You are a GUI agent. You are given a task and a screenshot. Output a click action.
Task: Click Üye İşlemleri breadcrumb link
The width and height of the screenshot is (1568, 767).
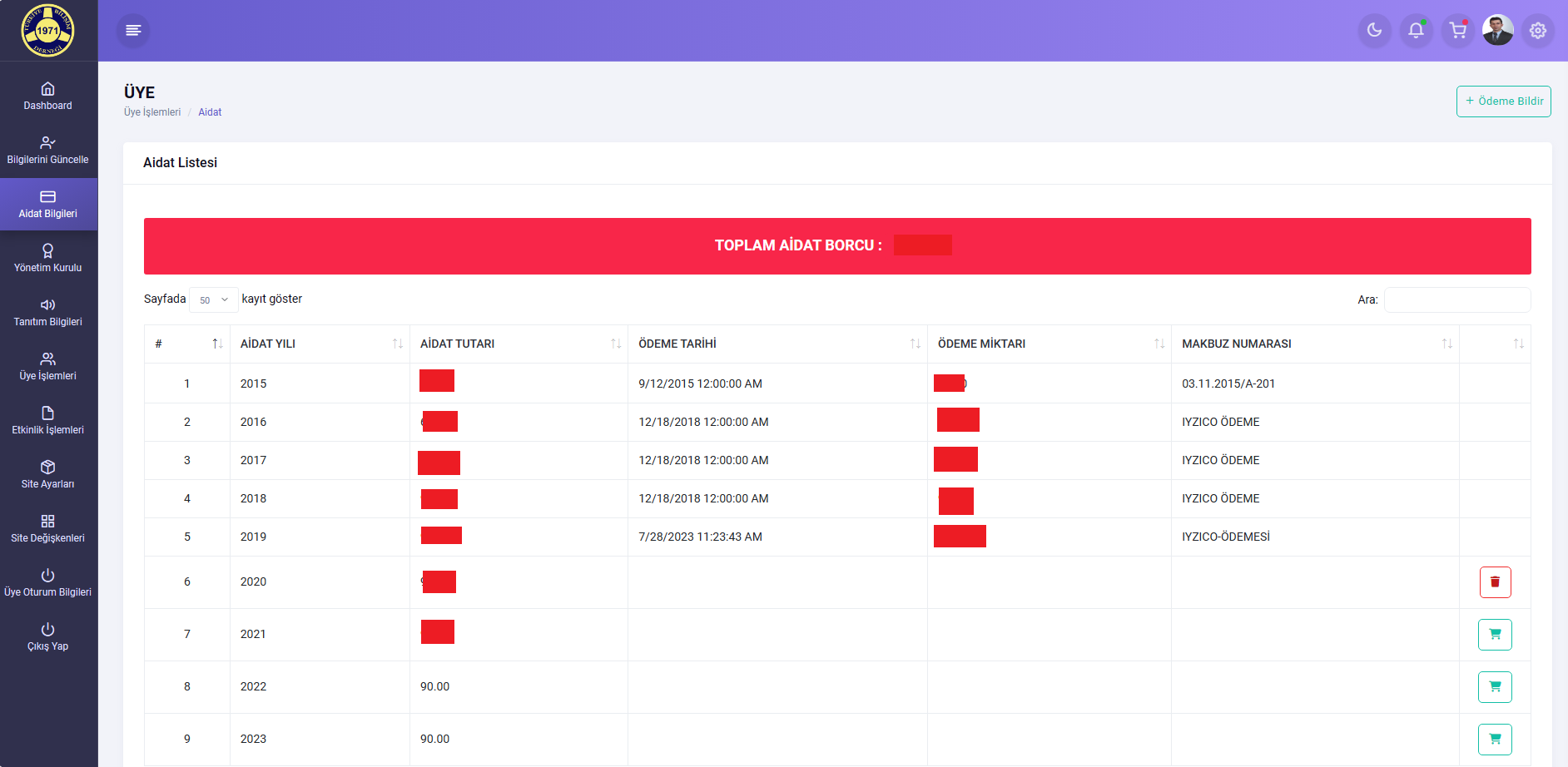coord(152,112)
